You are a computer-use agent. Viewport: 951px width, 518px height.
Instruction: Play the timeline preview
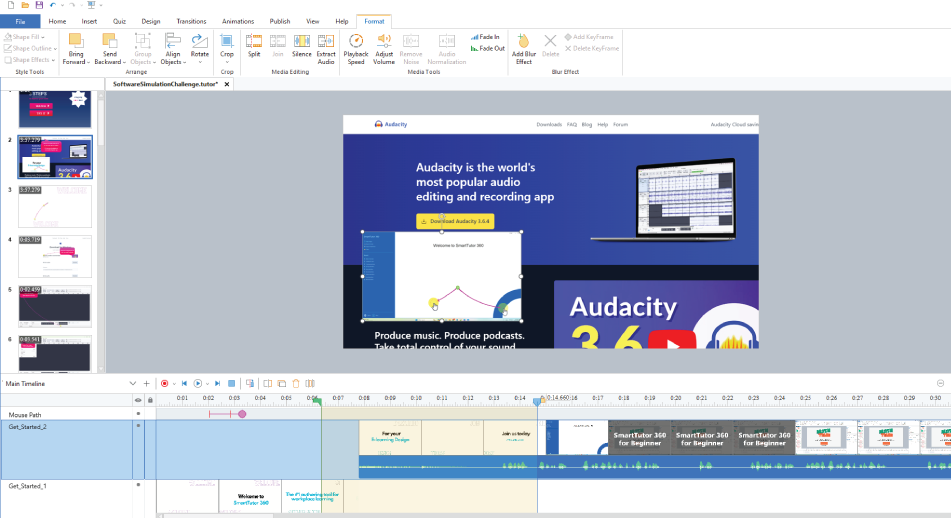click(x=198, y=383)
